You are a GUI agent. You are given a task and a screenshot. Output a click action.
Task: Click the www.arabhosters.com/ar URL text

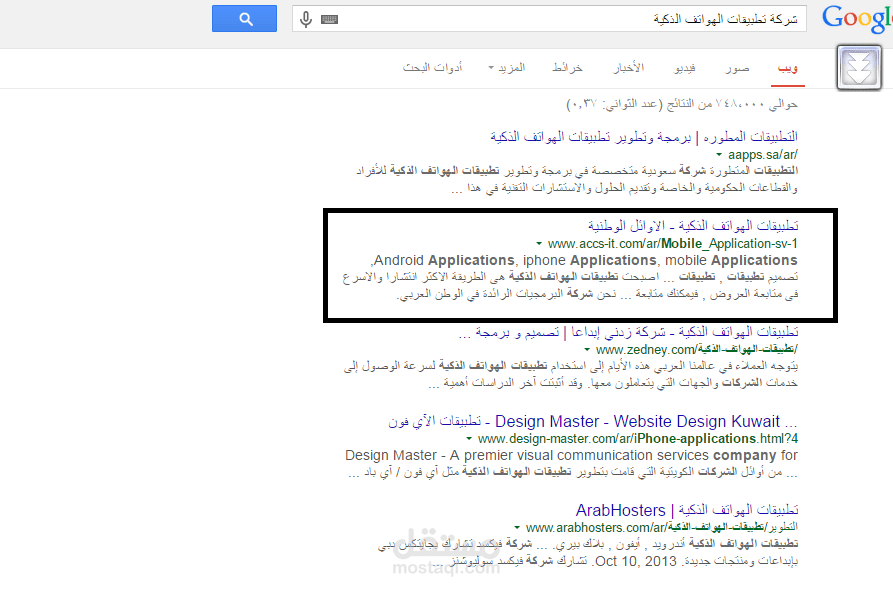coord(662,527)
